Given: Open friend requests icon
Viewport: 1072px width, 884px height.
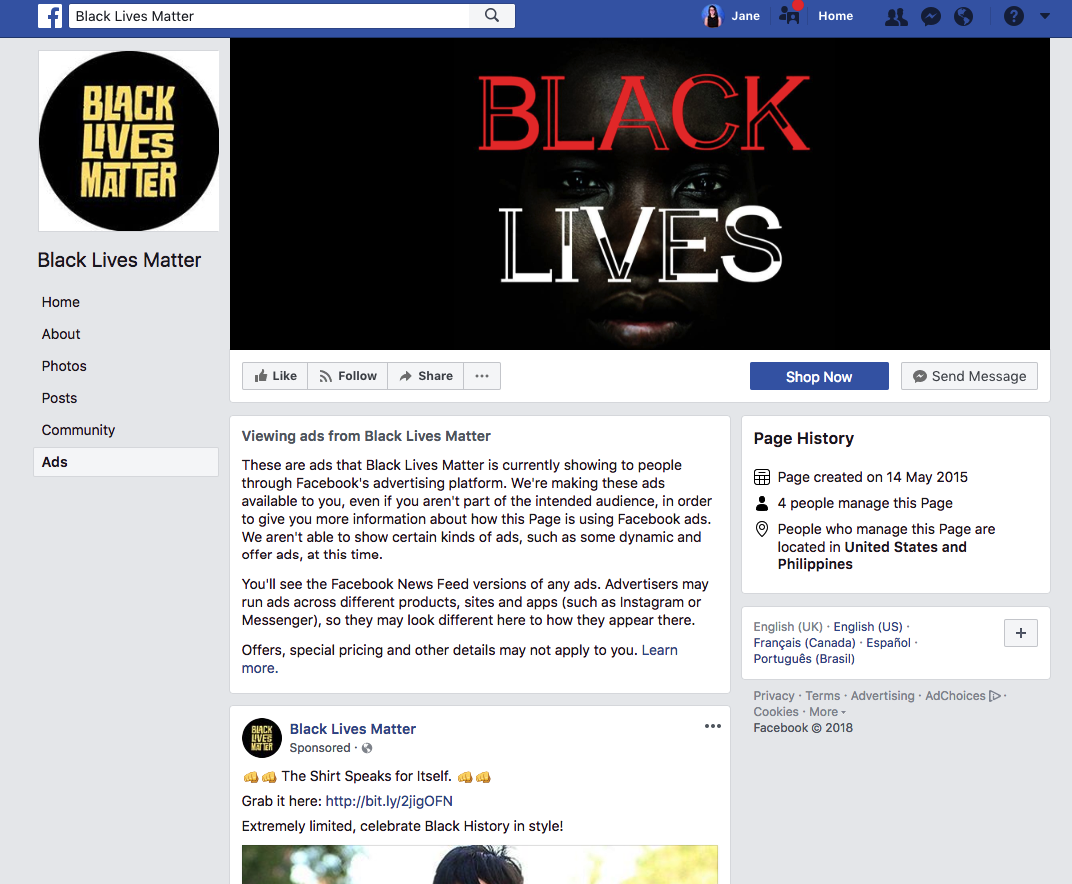Looking at the screenshot, I should pos(896,16).
